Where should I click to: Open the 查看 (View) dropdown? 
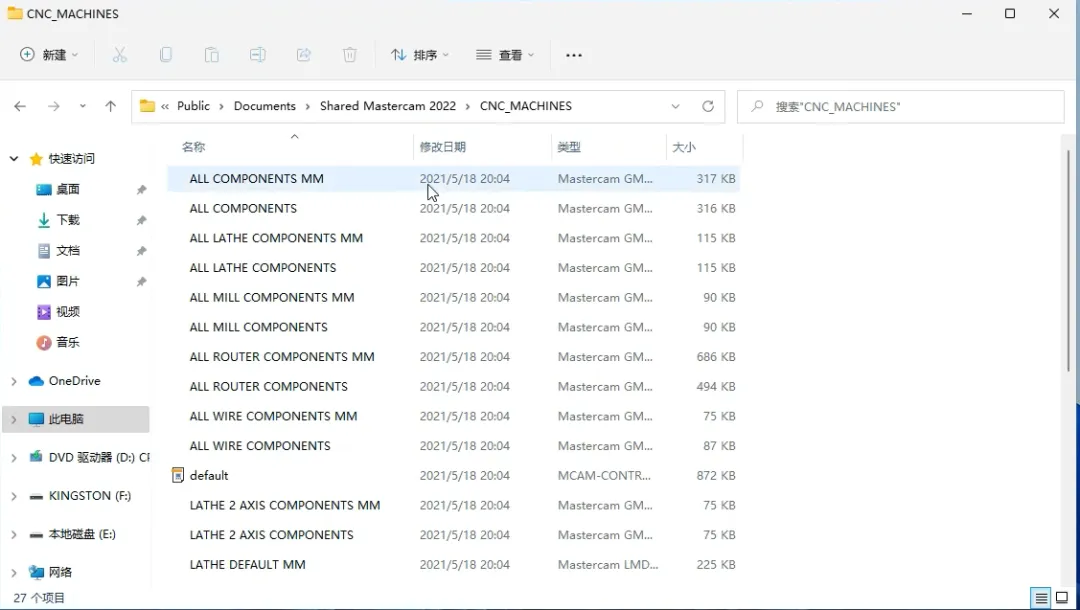pos(505,55)
